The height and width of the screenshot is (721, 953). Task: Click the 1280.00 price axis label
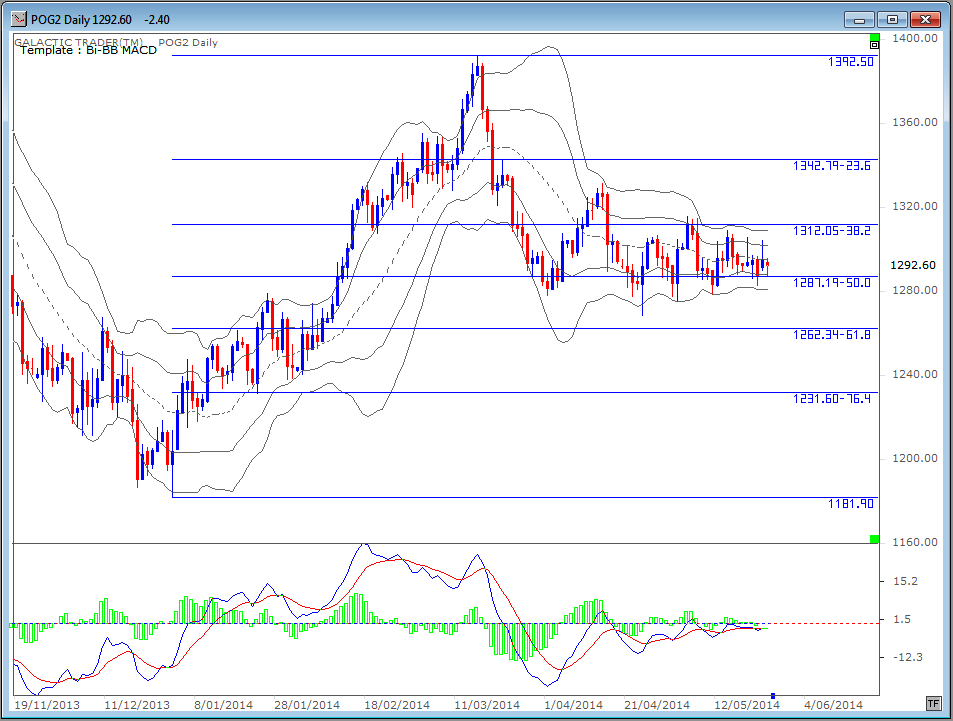(915, 290)
